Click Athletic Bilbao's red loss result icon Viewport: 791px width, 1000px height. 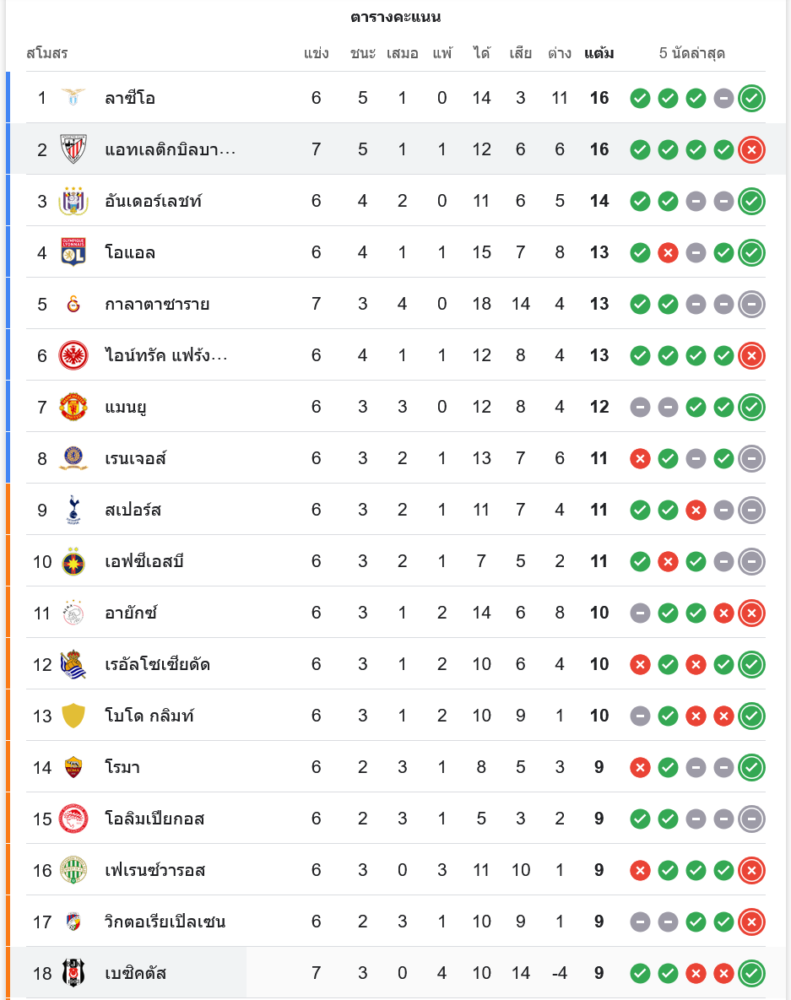click(752, 150)
